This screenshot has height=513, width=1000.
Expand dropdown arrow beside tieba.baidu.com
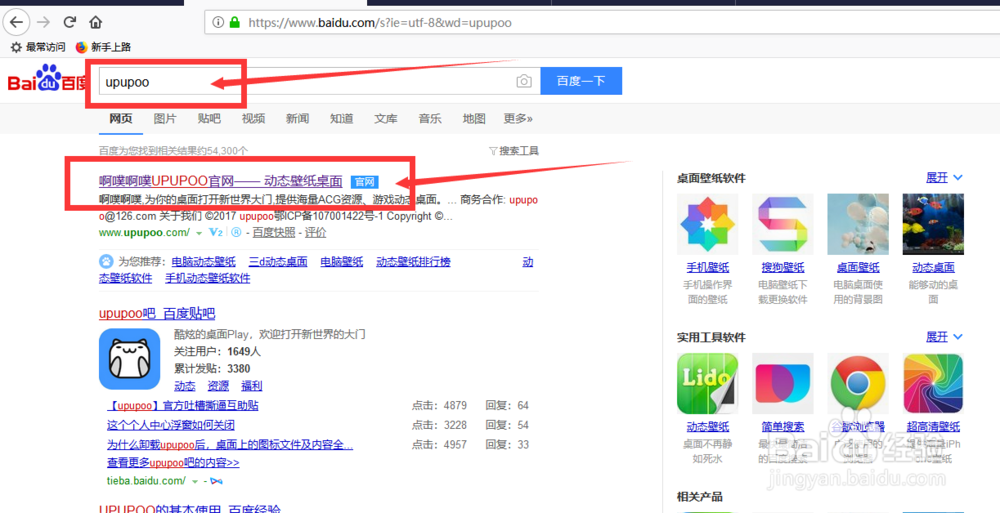pos(196,480)
